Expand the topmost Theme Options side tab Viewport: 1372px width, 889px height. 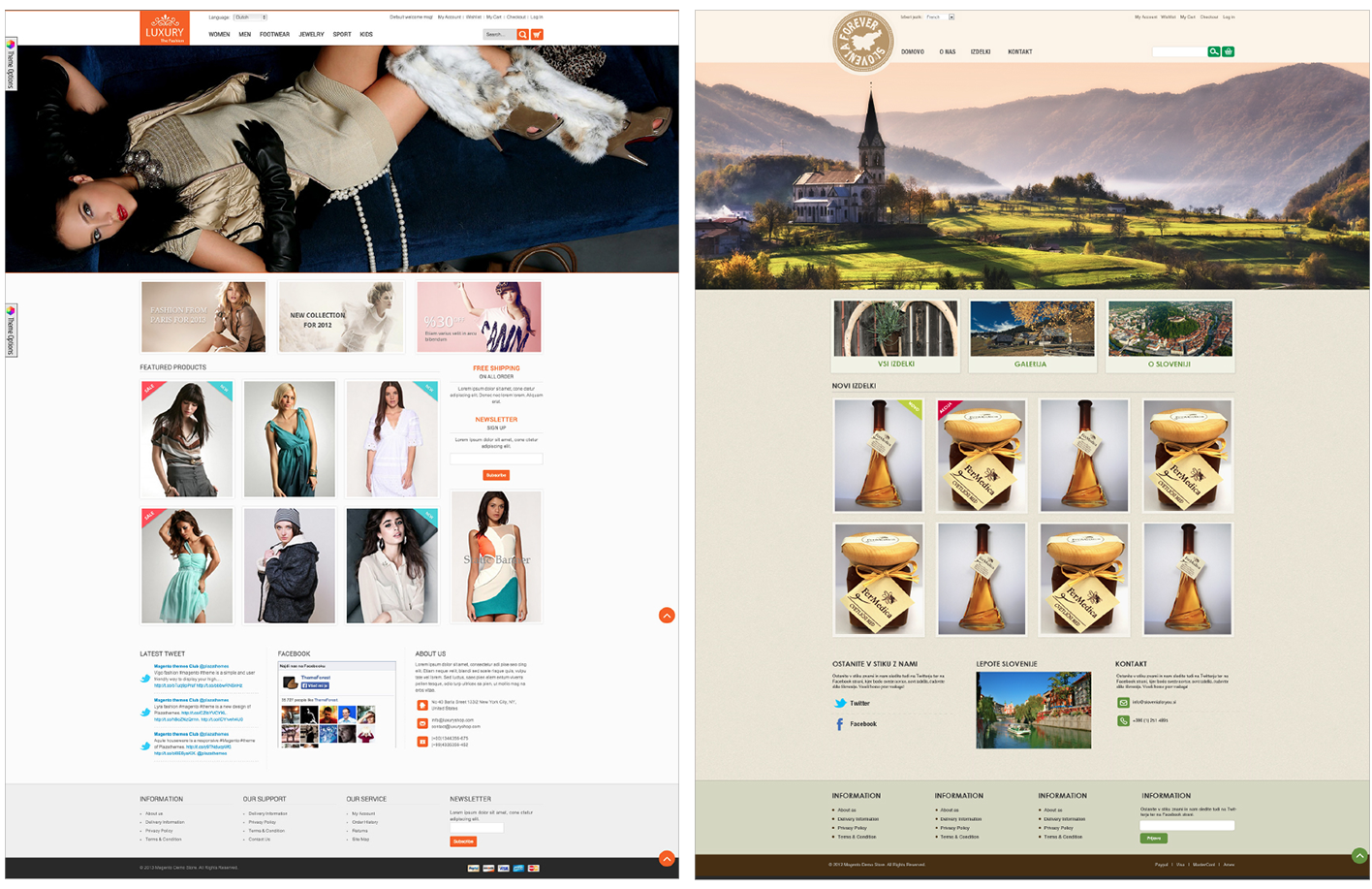11,64
